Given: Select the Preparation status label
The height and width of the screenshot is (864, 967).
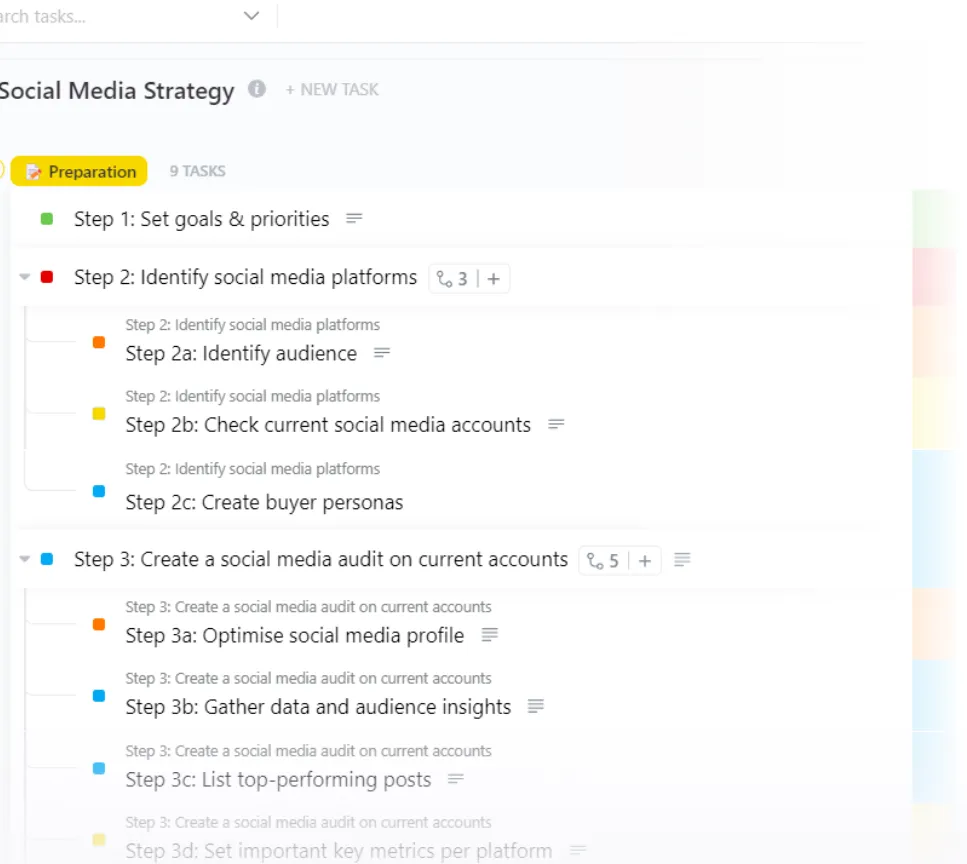Looking at the screenshot, I should pos(79,171).
